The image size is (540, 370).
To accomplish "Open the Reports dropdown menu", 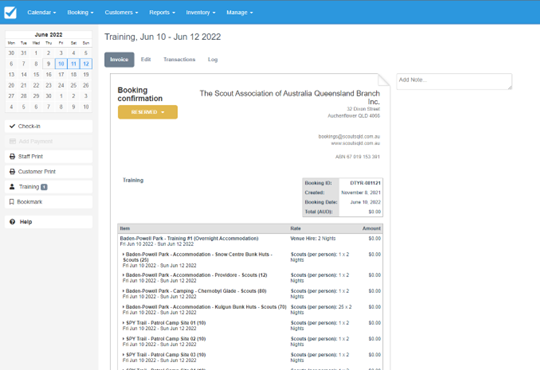I will [x=162, y=12].
